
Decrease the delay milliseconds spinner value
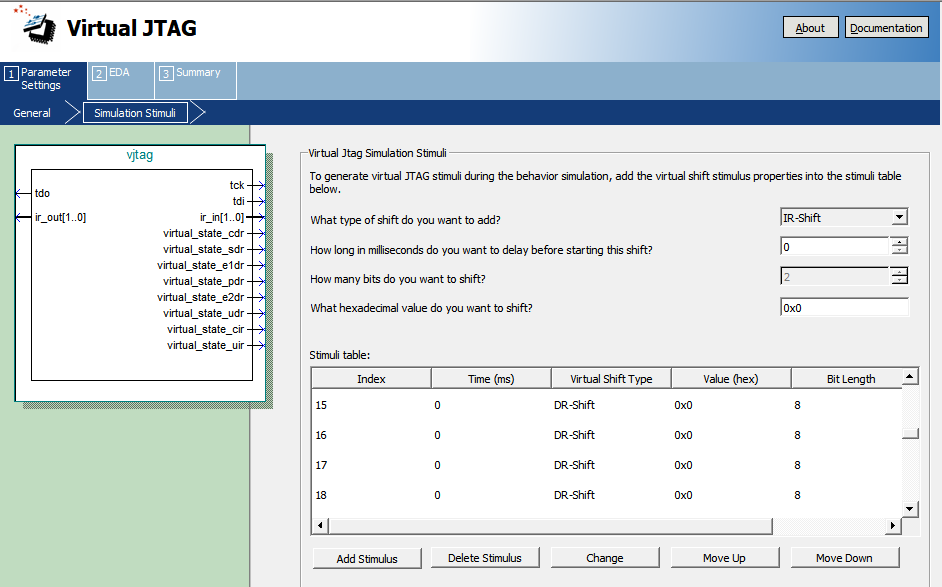pyautogui.click(x=899, y=251)
